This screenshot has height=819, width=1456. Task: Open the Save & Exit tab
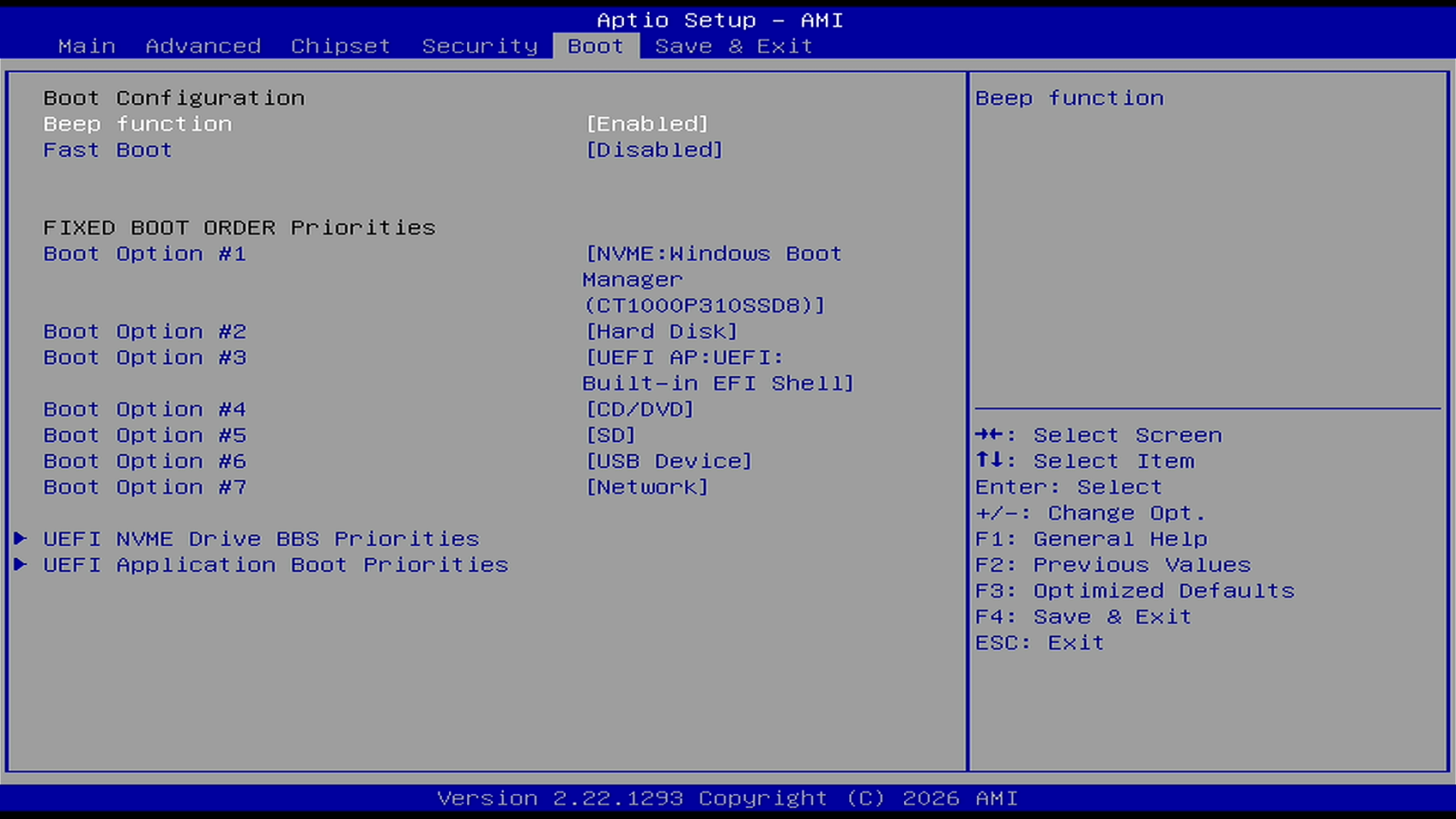(x=733, y=46)
